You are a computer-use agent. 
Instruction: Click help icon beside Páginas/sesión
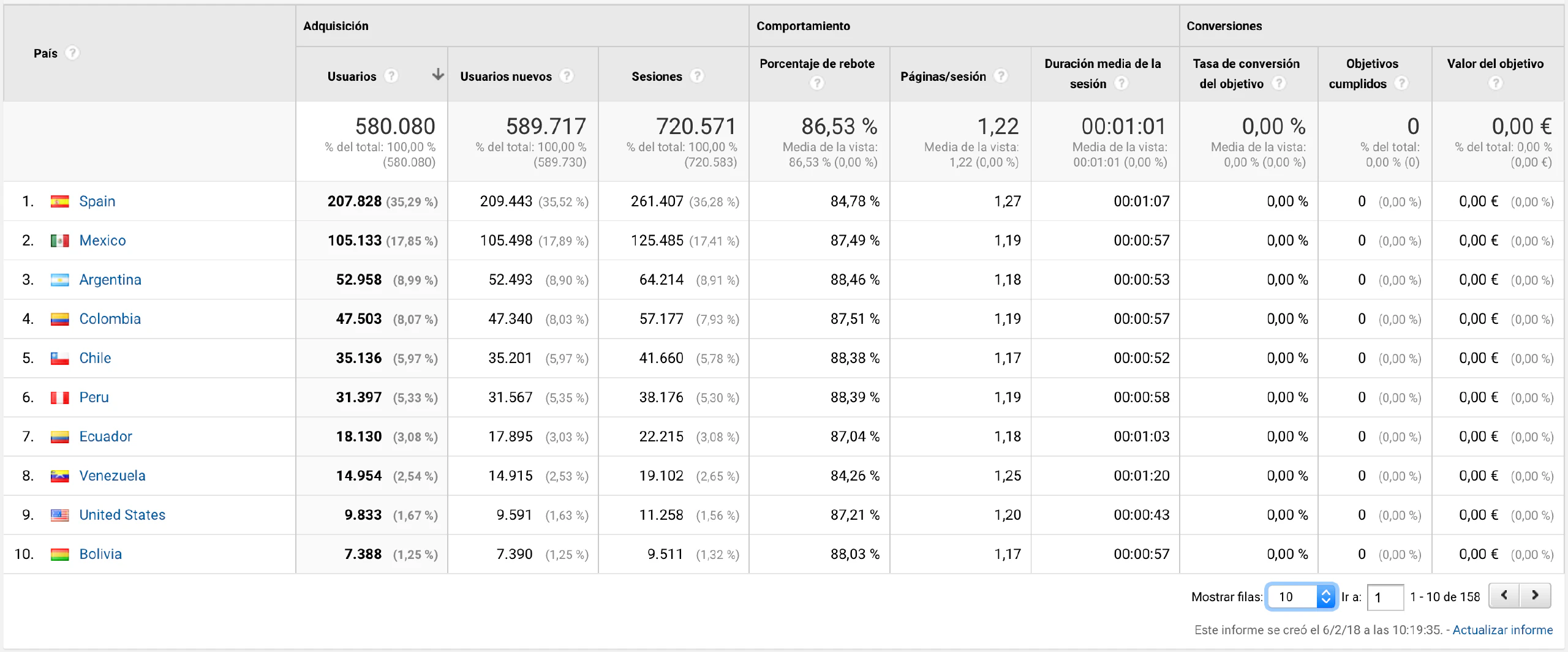coord(1001,76)
